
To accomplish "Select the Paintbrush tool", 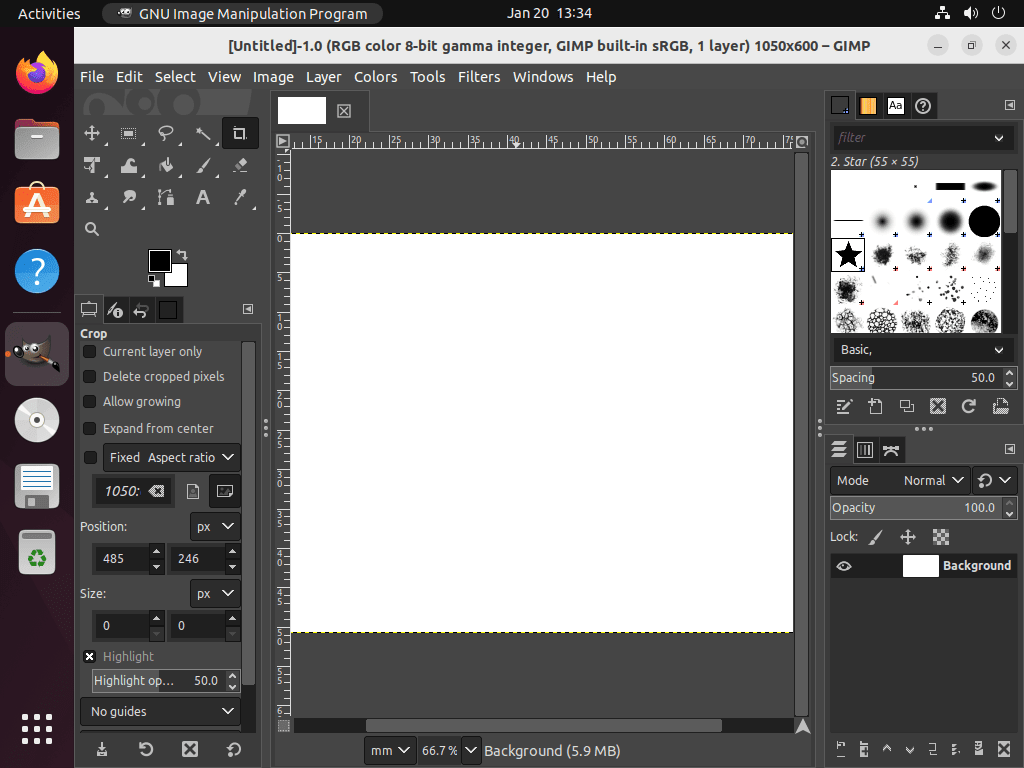I will click(x=203, y=165).
